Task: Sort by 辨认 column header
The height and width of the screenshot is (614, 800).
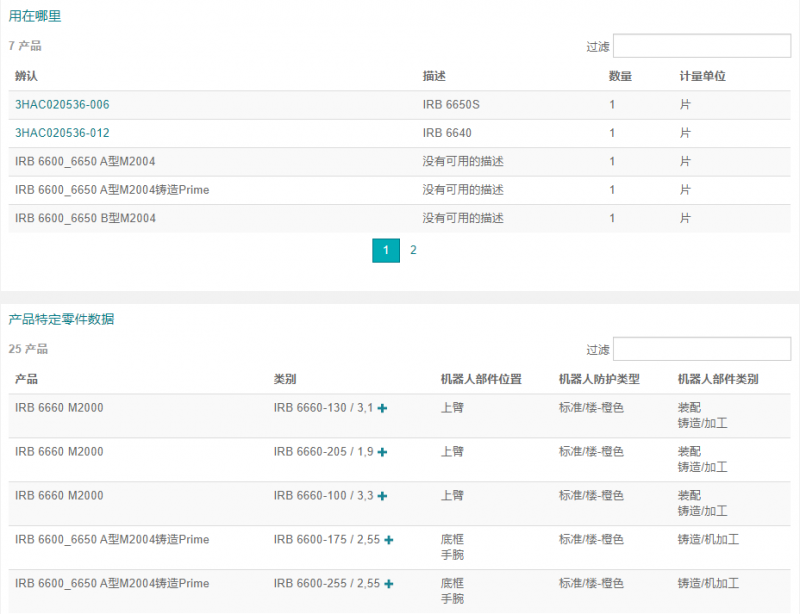Action: click(27, 77)
